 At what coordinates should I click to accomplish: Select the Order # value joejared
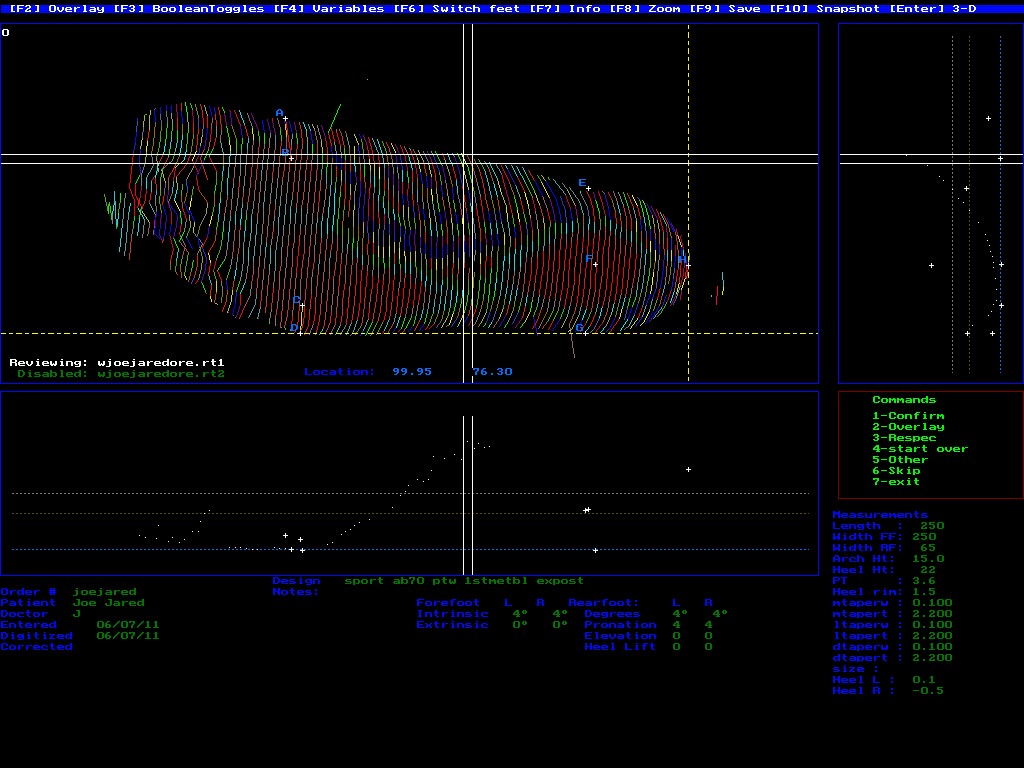(x=104, y=592)
